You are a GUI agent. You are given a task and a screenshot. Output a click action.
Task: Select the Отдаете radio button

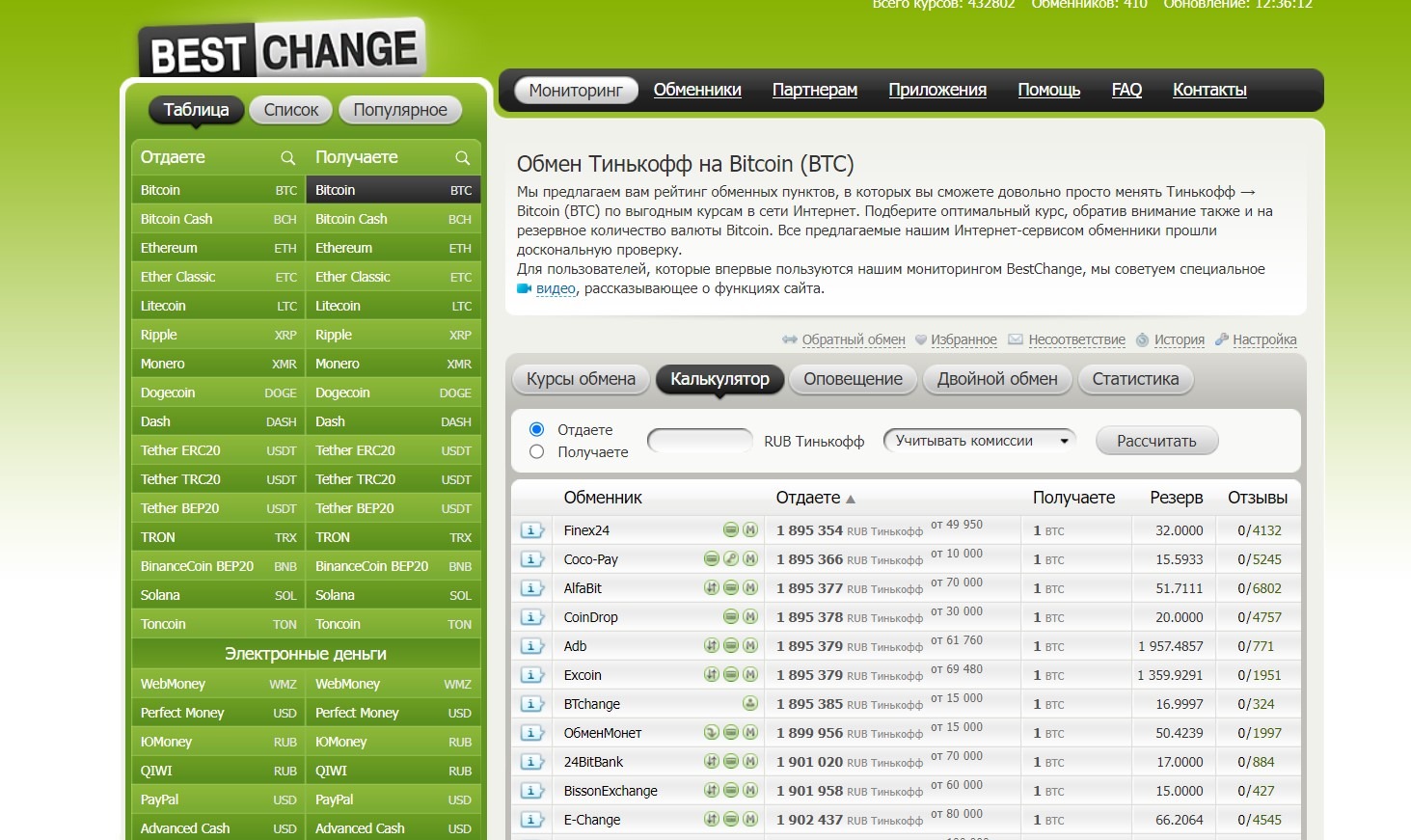pyautogui.click(x=537, y=430)
